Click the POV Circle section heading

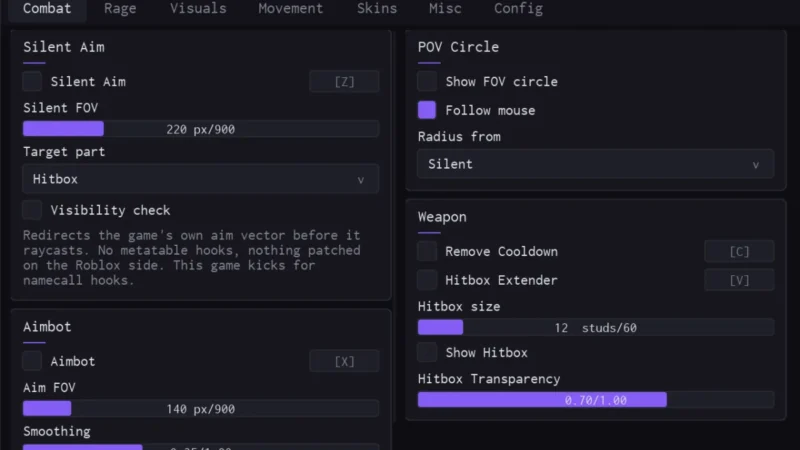(458, 47)
